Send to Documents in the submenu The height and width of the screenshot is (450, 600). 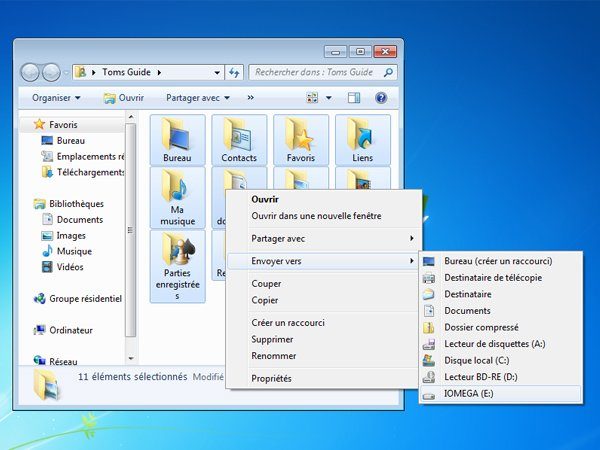pos(501,310)
